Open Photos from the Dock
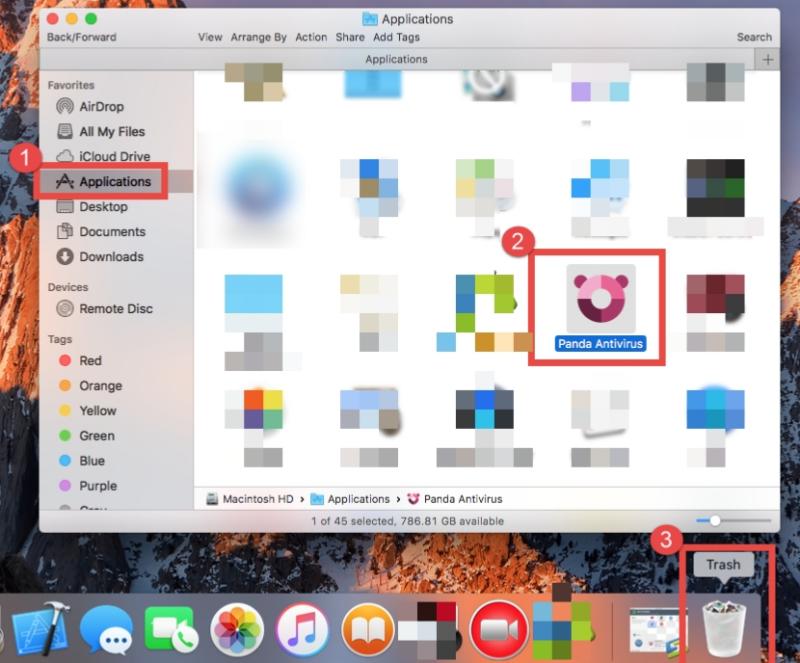 click(x=237, y=629)
